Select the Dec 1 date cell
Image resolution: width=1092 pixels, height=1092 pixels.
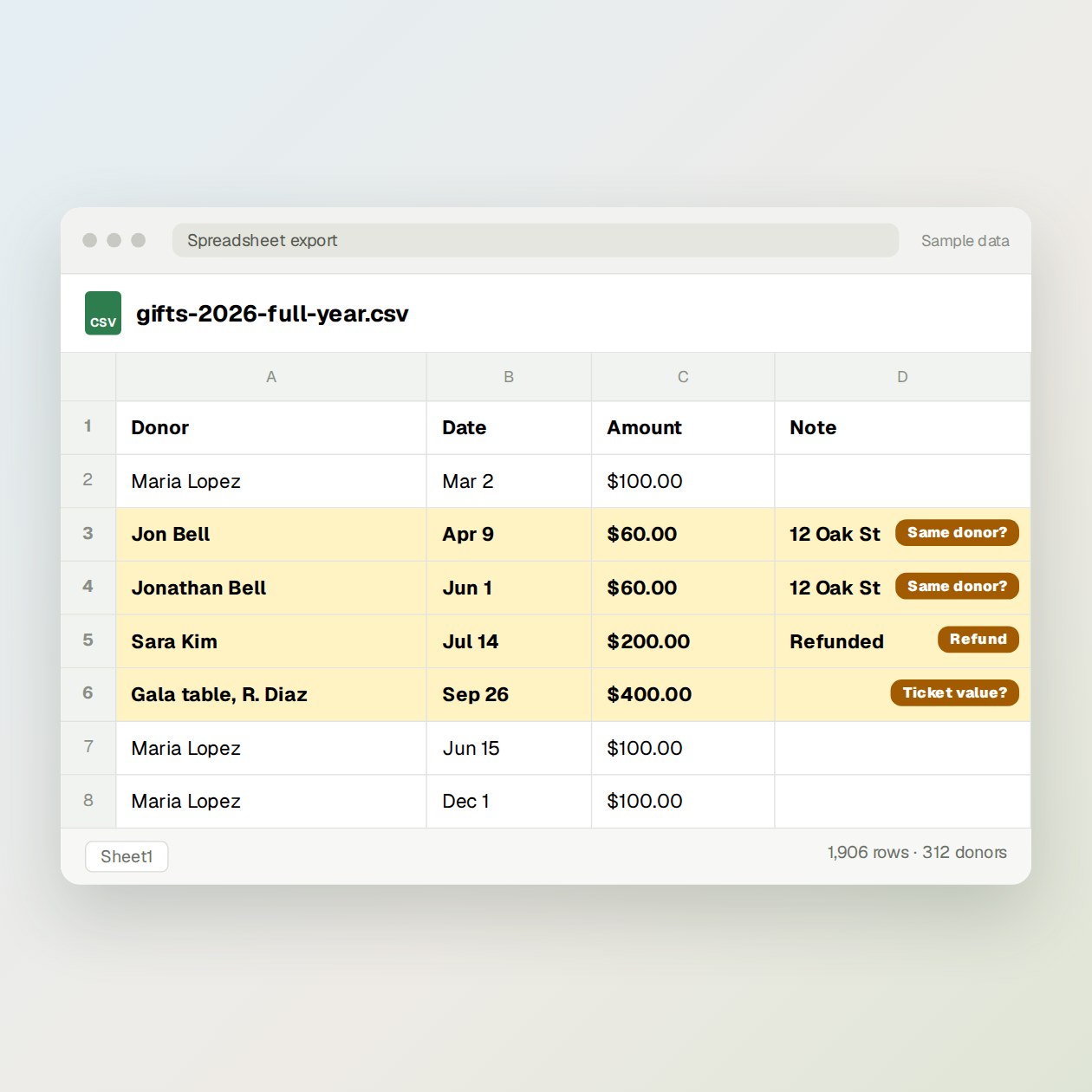tap(509, 802)
